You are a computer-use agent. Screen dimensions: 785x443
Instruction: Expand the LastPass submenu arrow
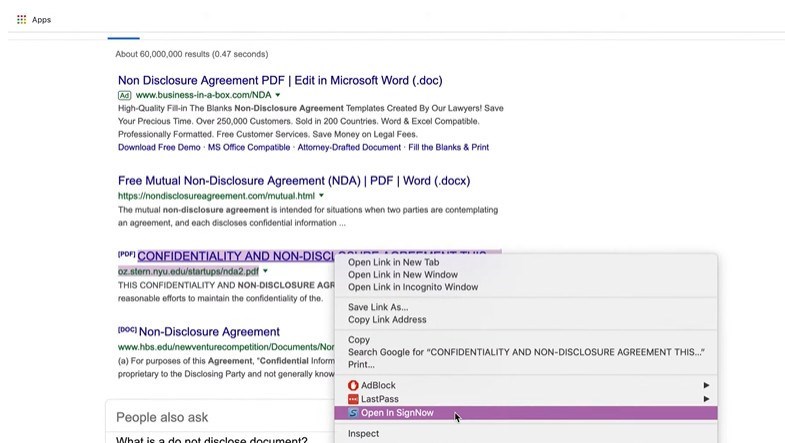click(x=706, y=399)
